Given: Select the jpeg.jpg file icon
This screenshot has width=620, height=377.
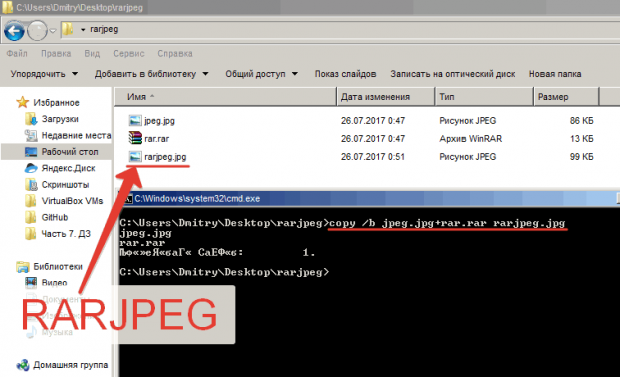Looking at the screenshot, I should 135,120.
